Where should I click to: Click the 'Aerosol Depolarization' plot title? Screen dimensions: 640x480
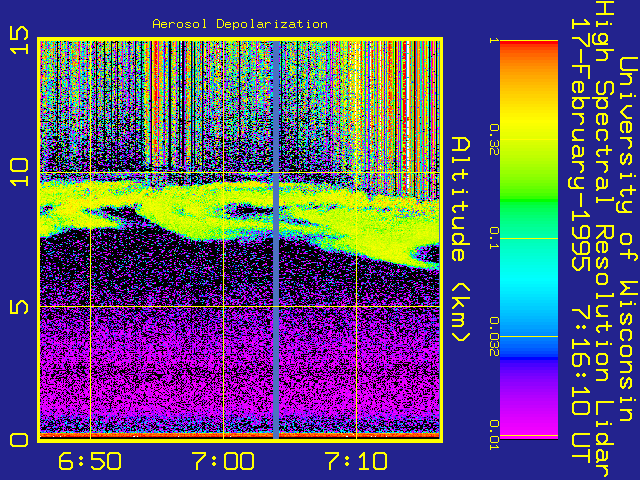(240, 24)
